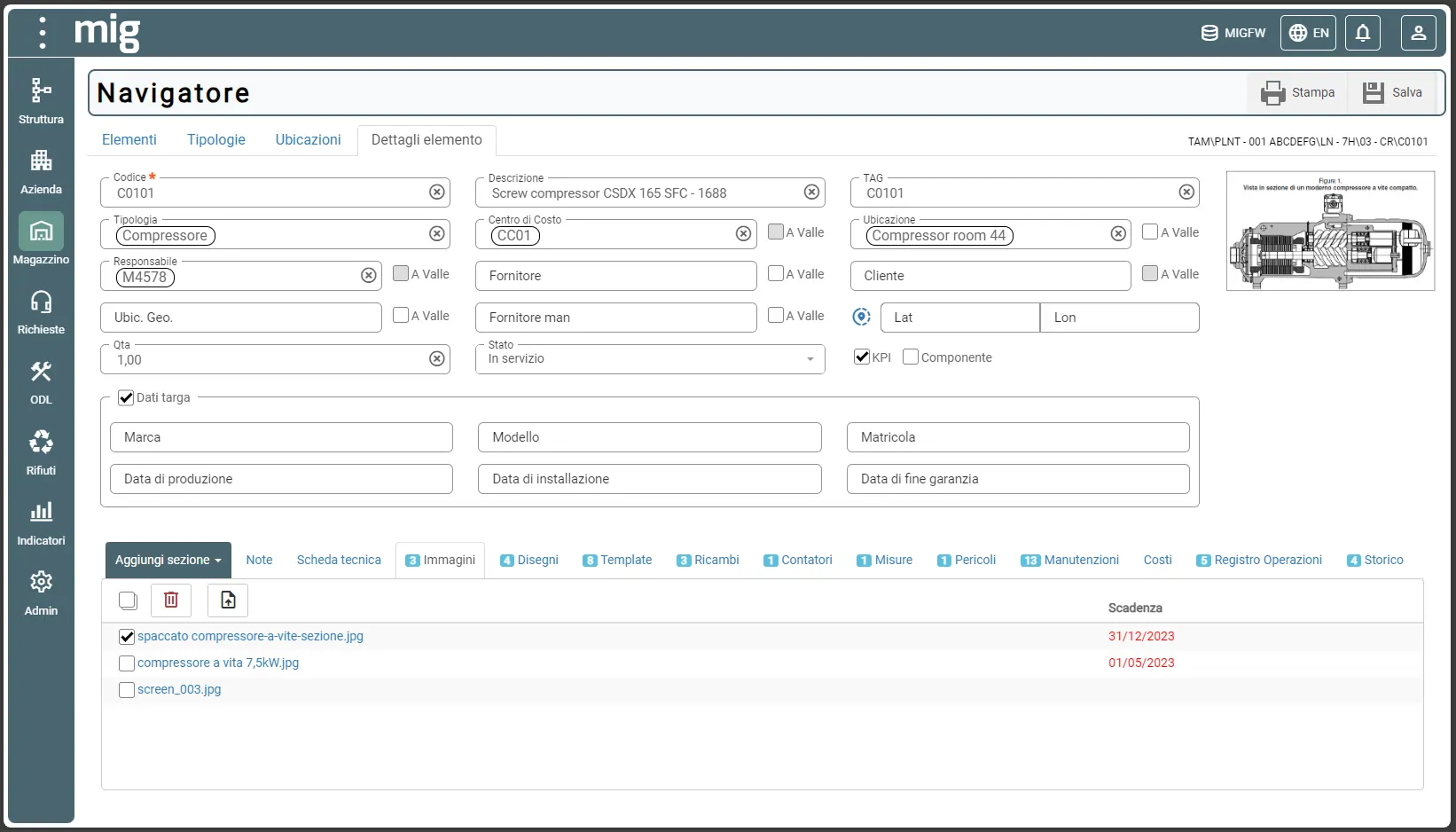Open the user profile icon

pos(1418,33)
